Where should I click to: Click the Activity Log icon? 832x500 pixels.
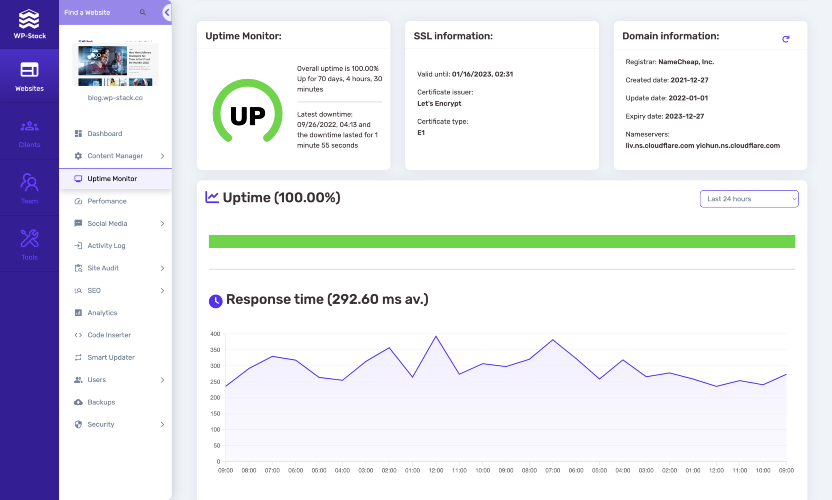tap(79, 246)
